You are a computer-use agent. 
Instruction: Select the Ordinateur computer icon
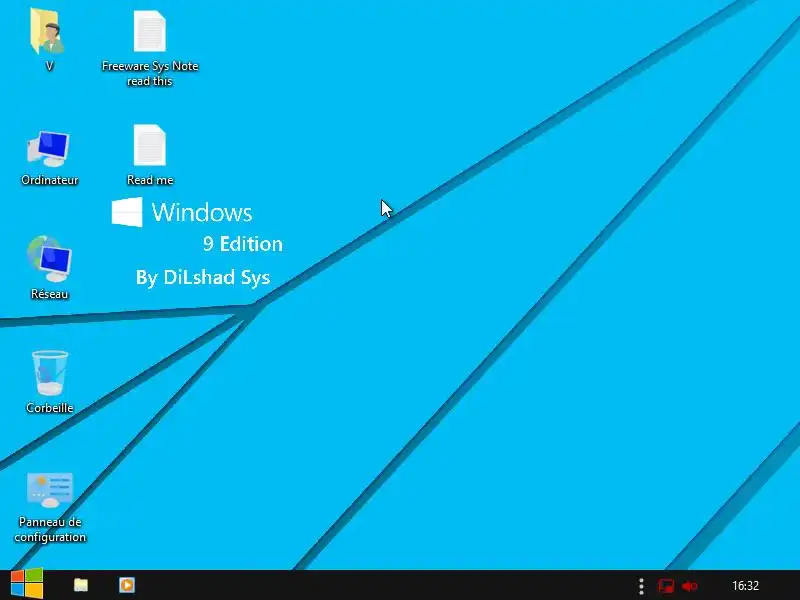click(x=48, y=148)
